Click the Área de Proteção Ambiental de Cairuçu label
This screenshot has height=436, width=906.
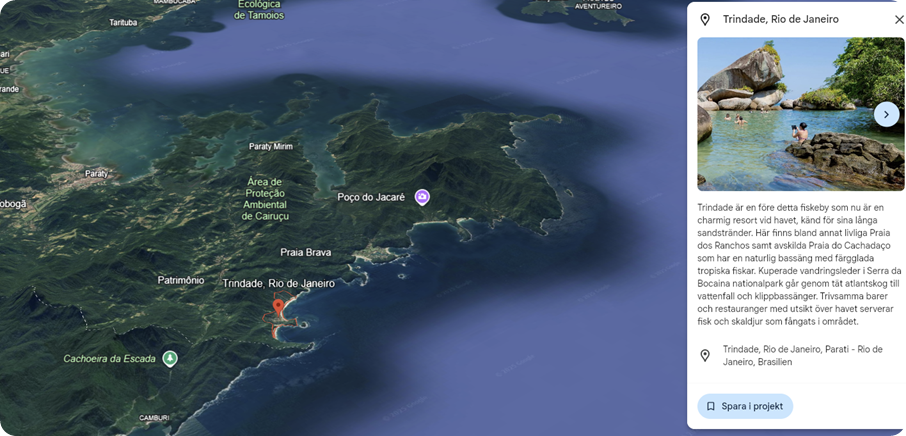[265, 199]
